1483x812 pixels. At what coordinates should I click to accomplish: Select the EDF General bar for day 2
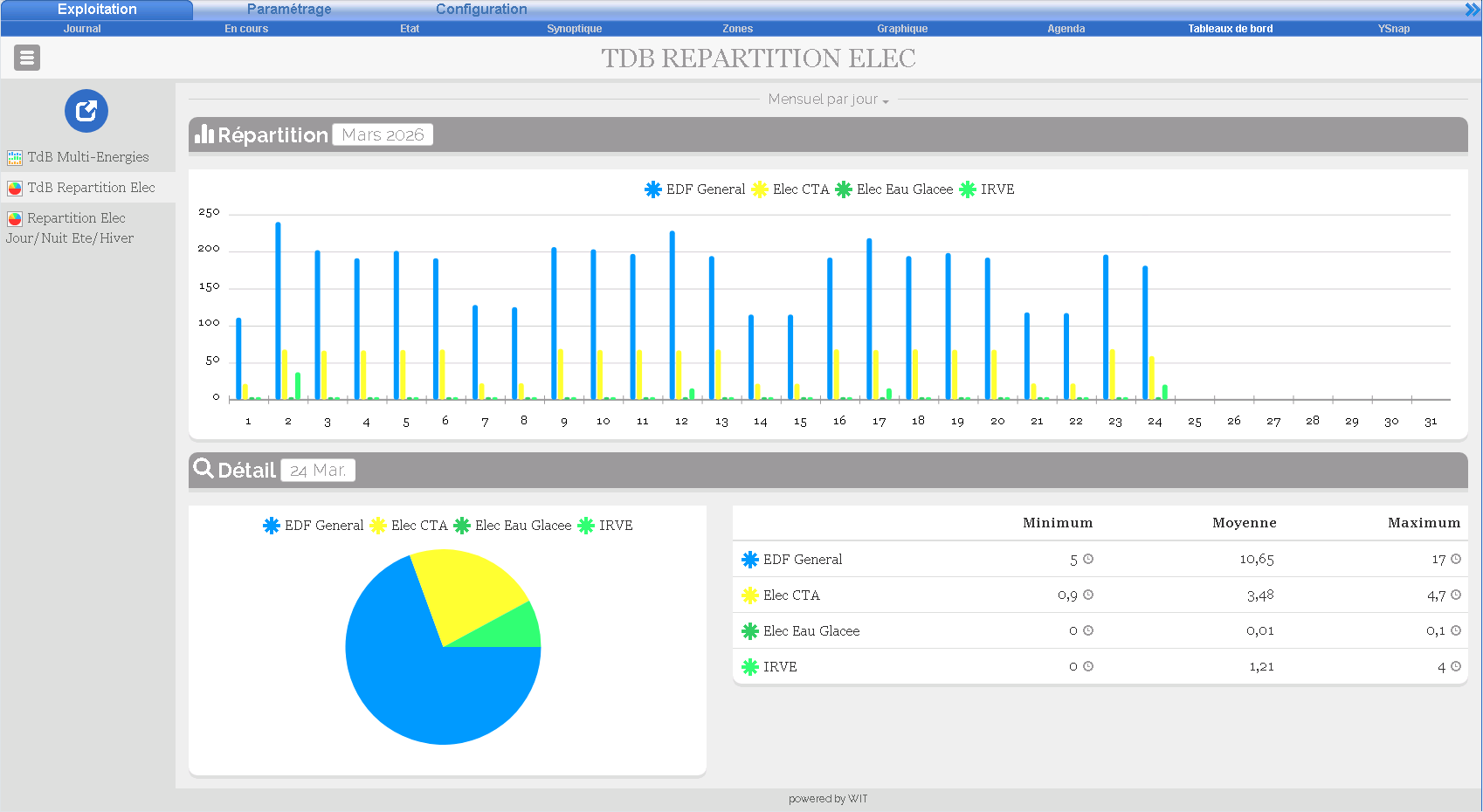pyautogui.click(x=279, y=311)
